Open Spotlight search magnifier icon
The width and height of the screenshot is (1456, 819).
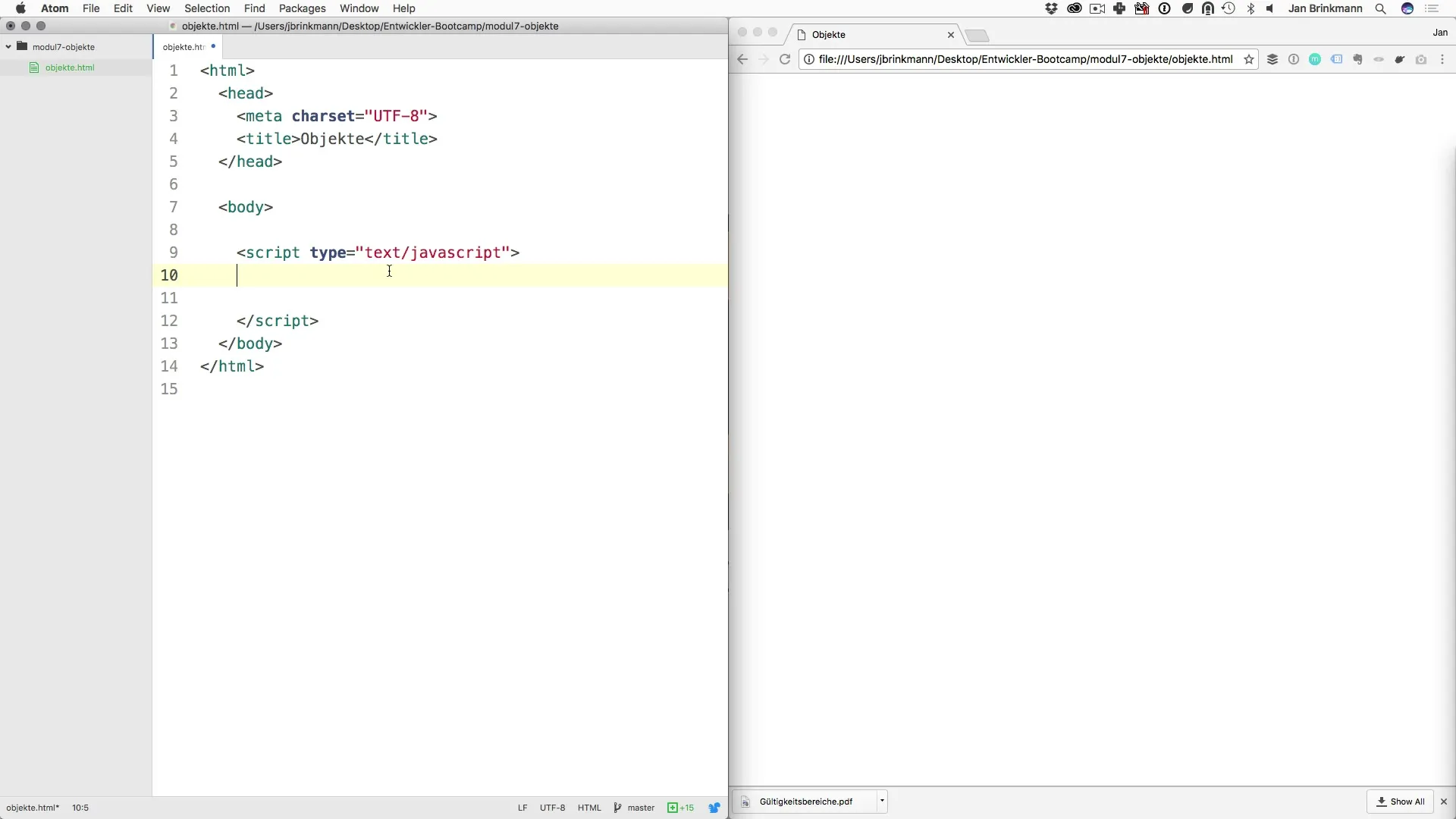coord(1381,8)
